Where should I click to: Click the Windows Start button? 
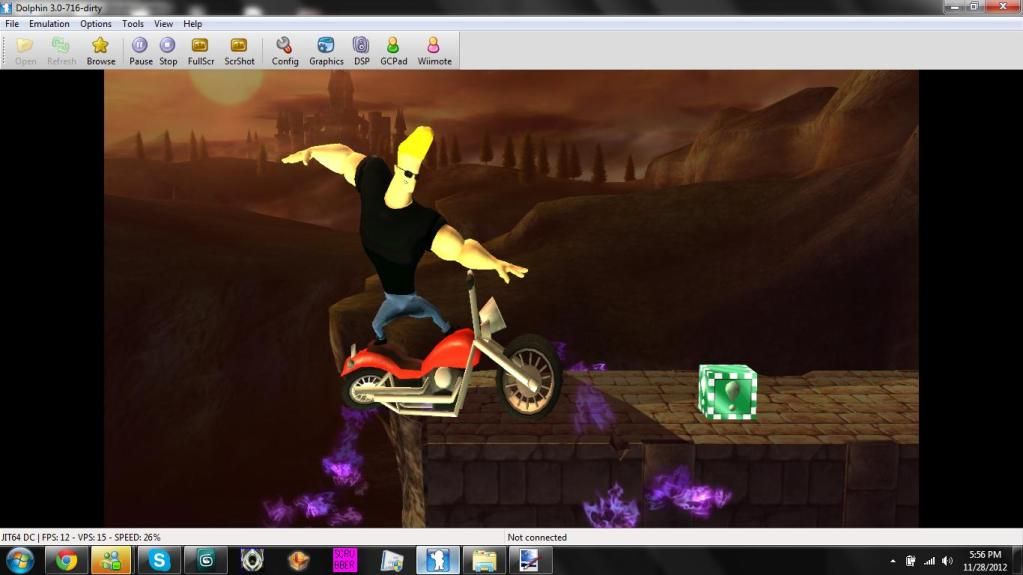(x=20, y=561)
